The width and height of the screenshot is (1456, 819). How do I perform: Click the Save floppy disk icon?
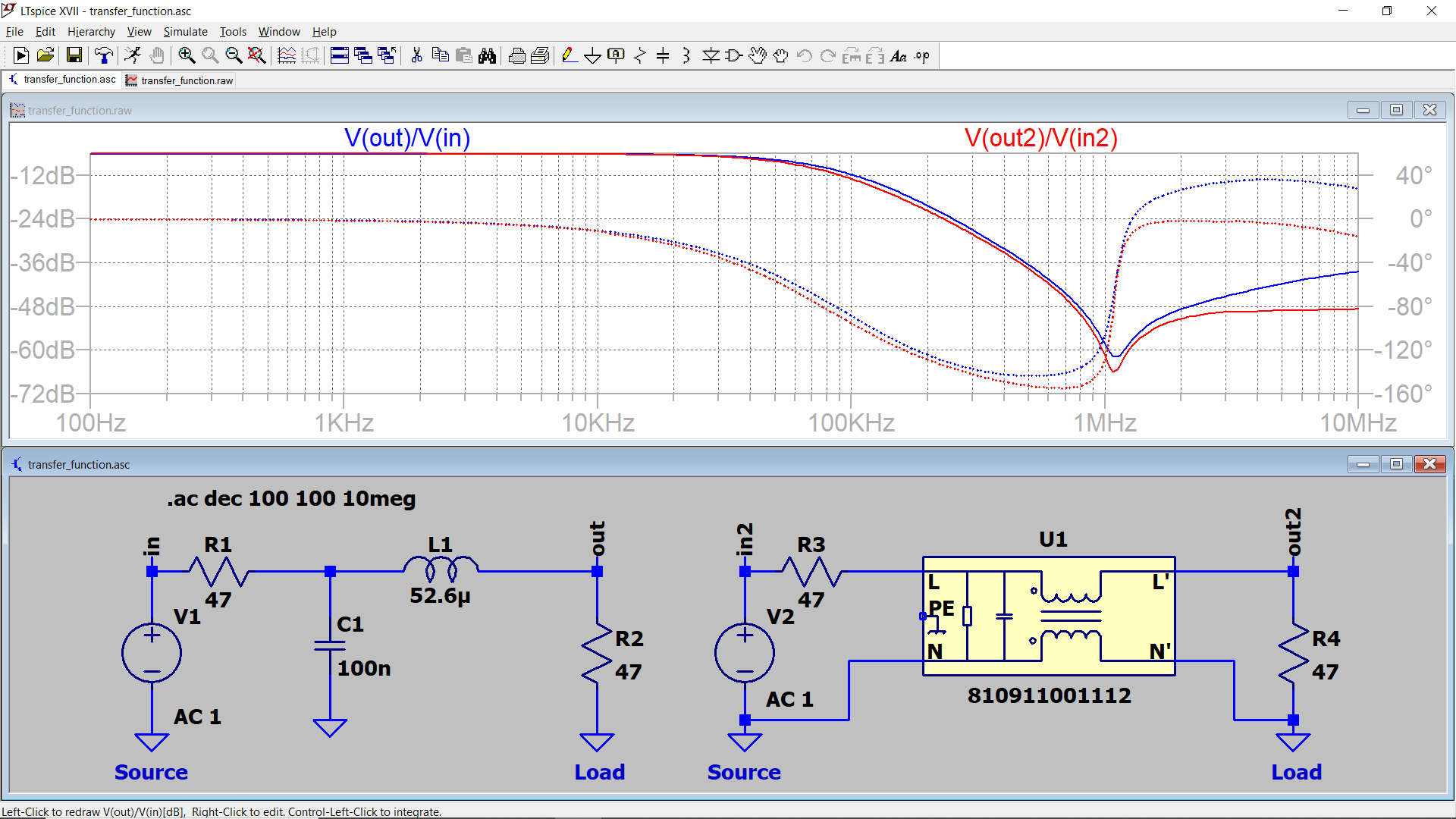74,55
